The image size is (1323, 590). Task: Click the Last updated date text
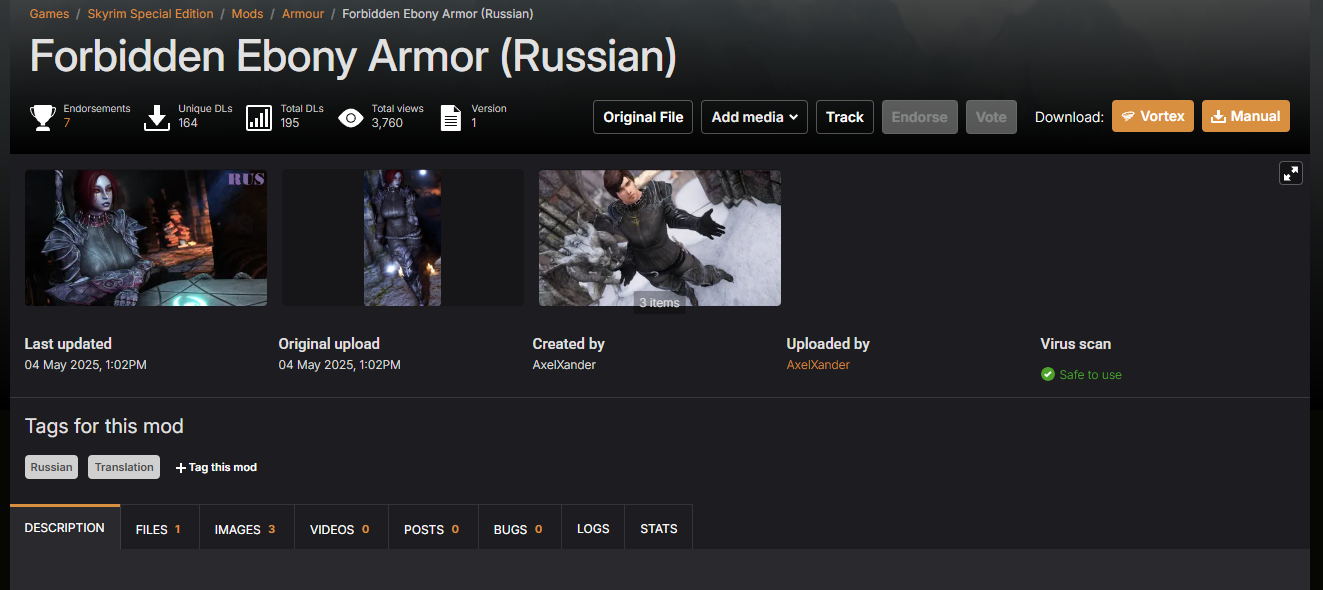click(x=86, y=365)
